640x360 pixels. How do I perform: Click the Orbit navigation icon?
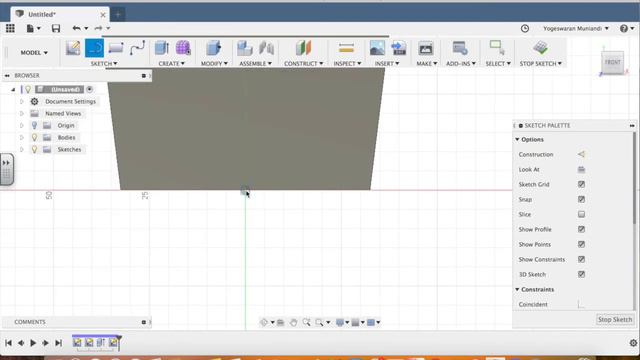point(264,322)
